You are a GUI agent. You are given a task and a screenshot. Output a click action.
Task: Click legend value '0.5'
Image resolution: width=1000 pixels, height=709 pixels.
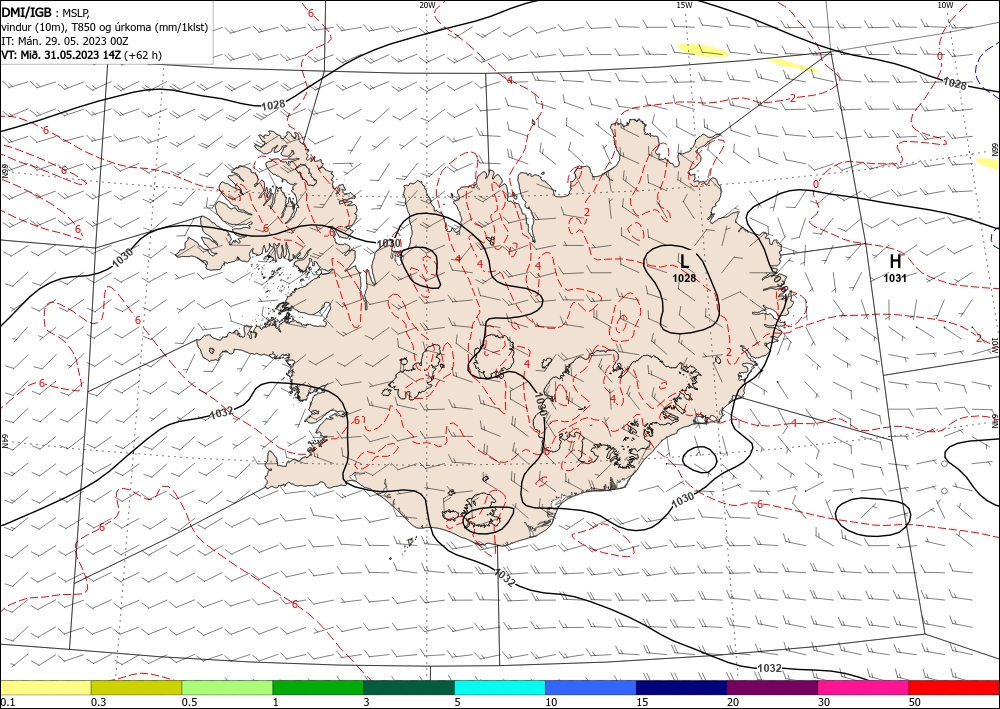pyautogui.click(x=188, y=702)
